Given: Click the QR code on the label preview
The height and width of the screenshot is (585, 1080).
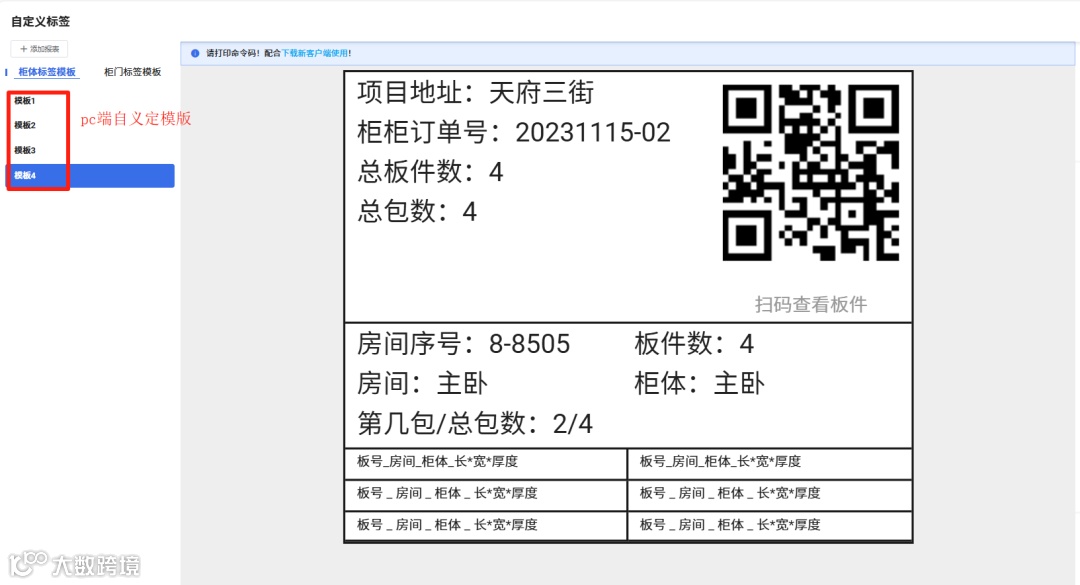Looking at the screenshot, I should click(811, 172).
